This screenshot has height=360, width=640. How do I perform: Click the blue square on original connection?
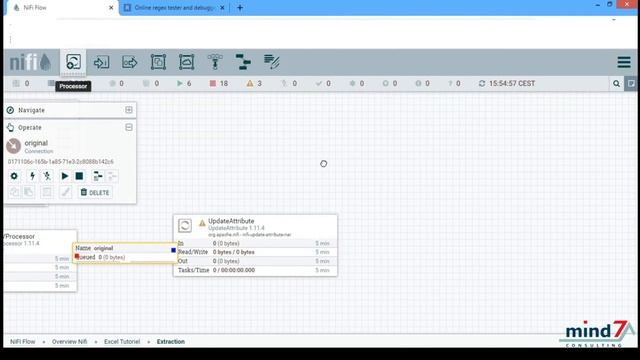pyautogui.click(x=173, y=250)
